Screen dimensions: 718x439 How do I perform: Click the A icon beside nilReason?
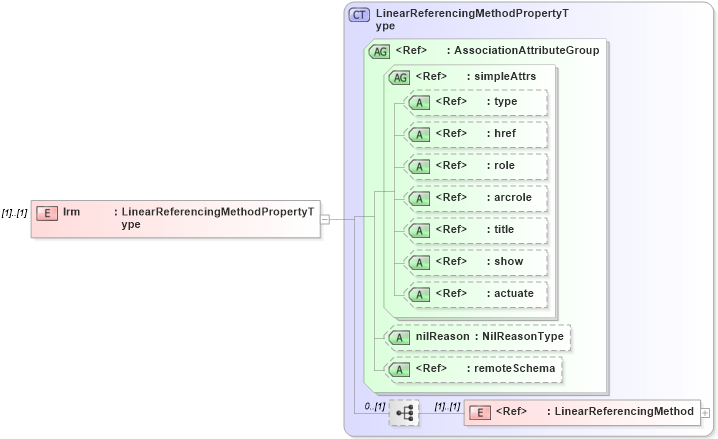coord(399,338)
